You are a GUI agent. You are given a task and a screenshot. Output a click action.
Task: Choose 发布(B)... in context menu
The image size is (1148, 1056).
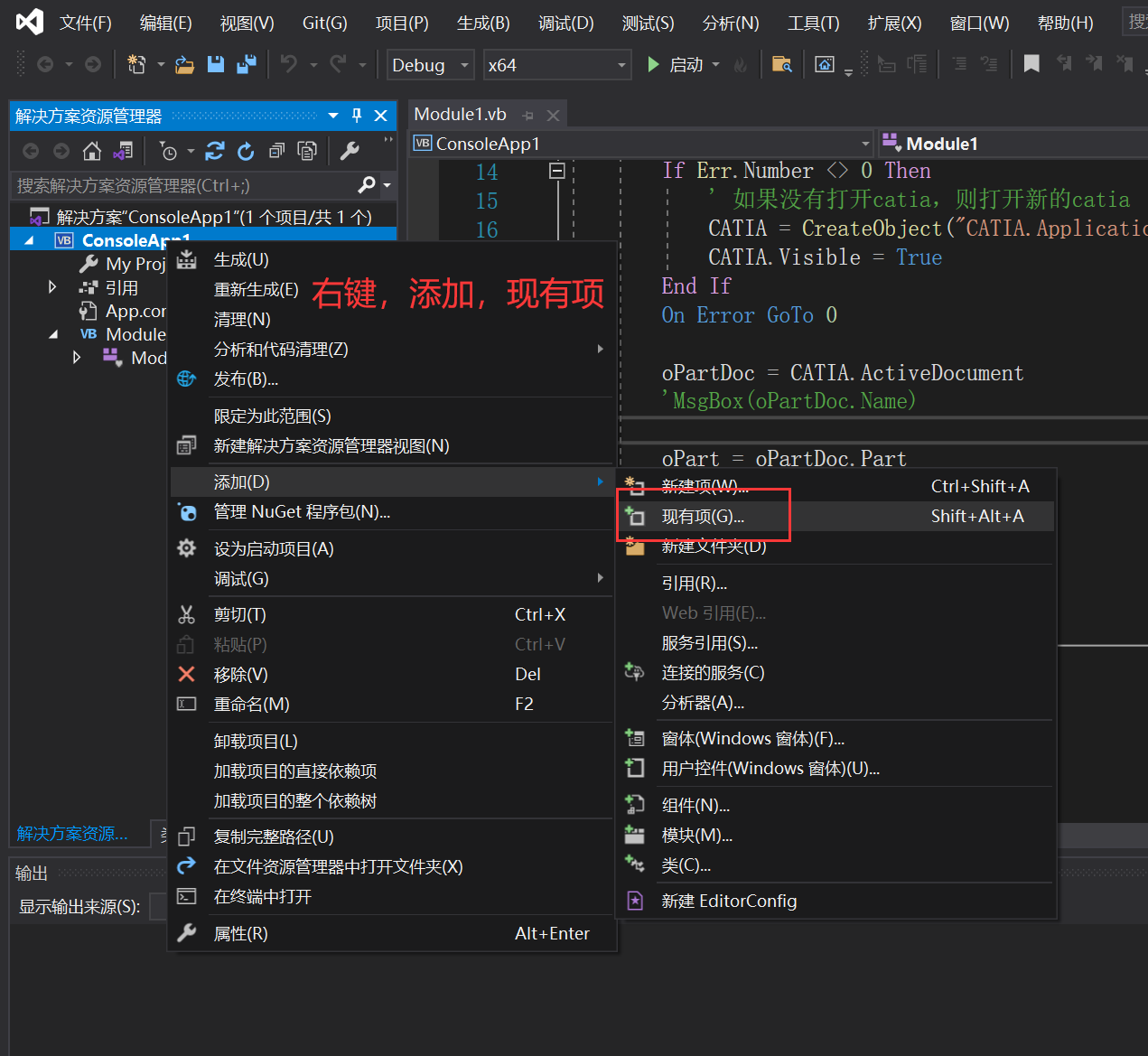click(393, 379)
